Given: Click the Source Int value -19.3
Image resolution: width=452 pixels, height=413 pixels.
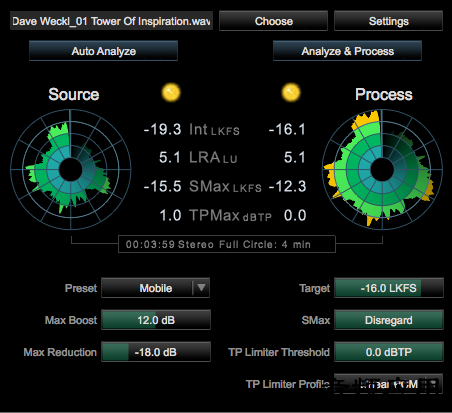Looking at the screenshot, I should [162, 129].
